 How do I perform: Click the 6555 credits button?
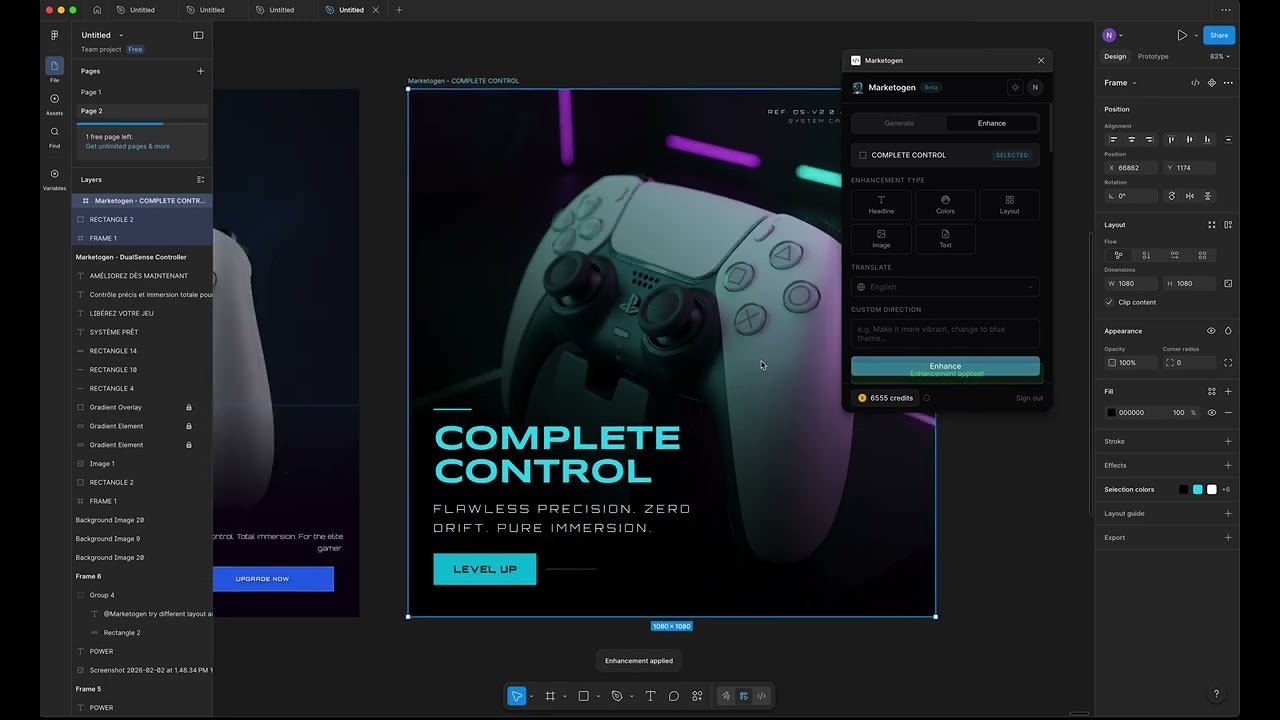[x=885, y=398]
